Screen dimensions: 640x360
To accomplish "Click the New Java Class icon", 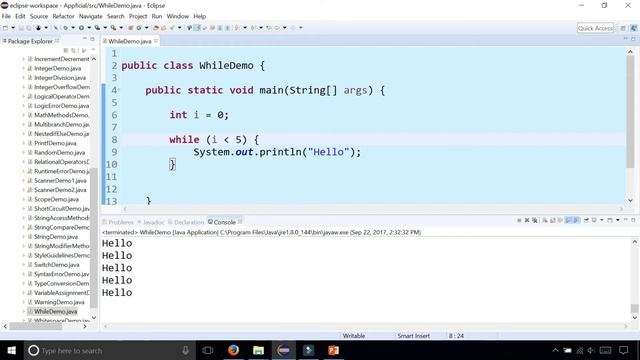I will pyautogui.click(x=139, y=28).
